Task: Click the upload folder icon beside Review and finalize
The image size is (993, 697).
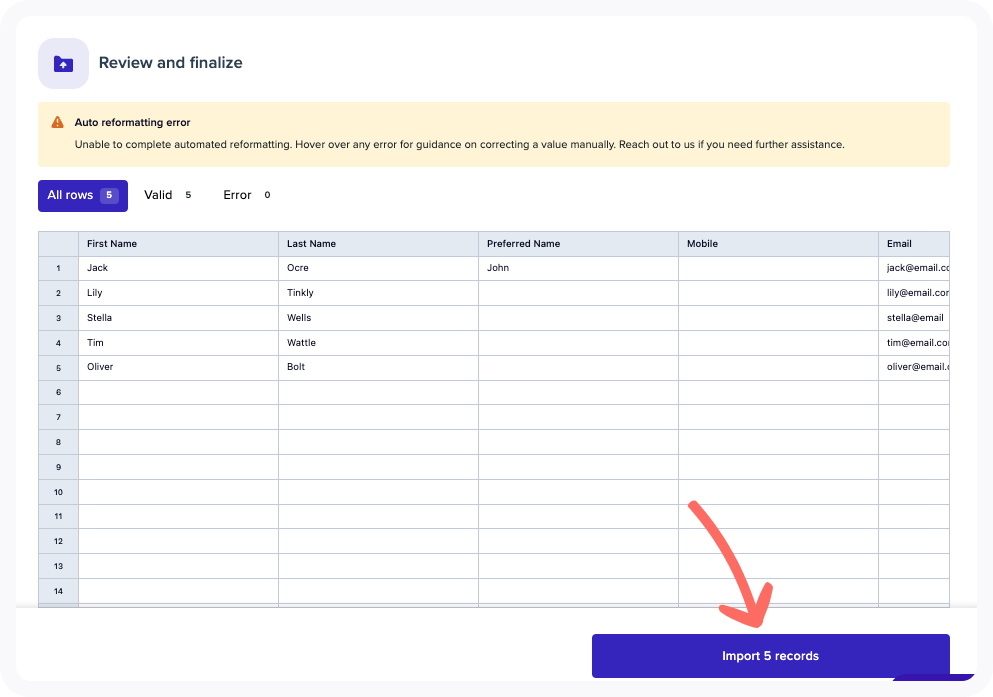Action: point(63,63)
